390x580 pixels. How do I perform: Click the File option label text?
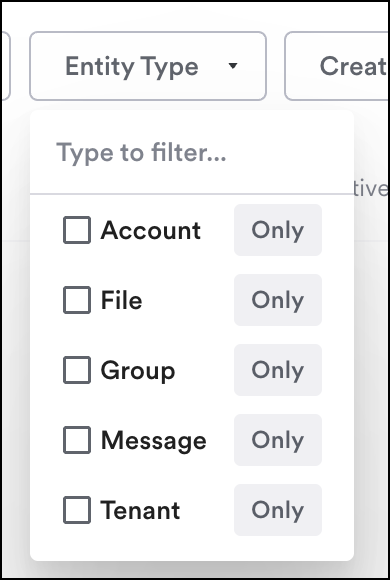pyautogui.click(x=121, y=300)
